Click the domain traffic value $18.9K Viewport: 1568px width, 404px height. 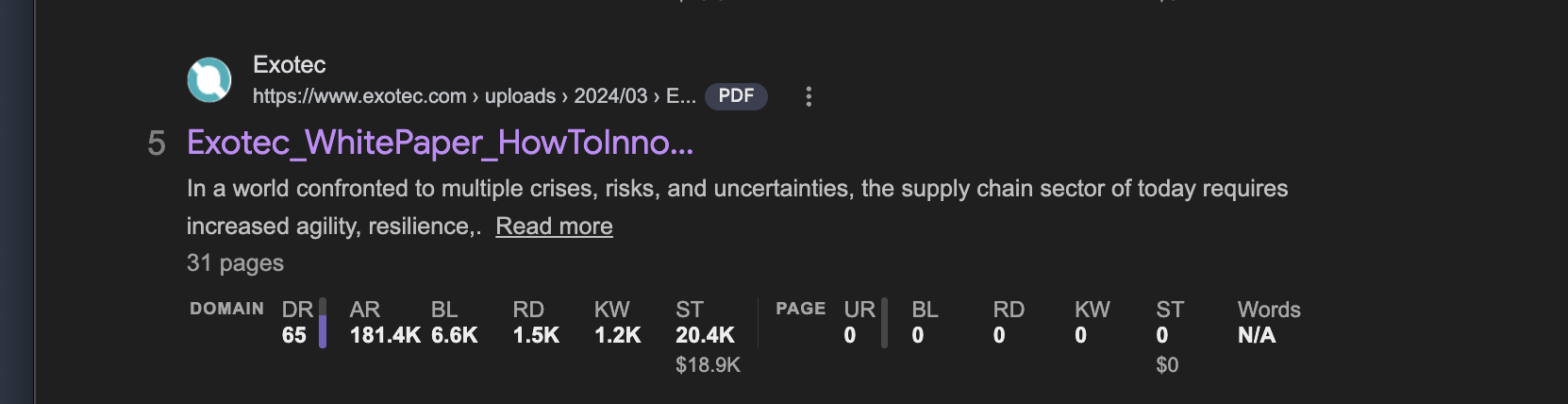[708, 365]
